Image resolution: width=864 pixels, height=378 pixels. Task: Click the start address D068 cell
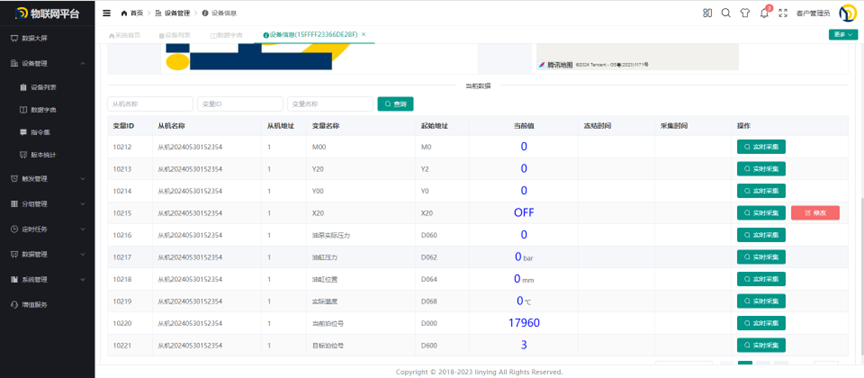(x=429, y=301)
